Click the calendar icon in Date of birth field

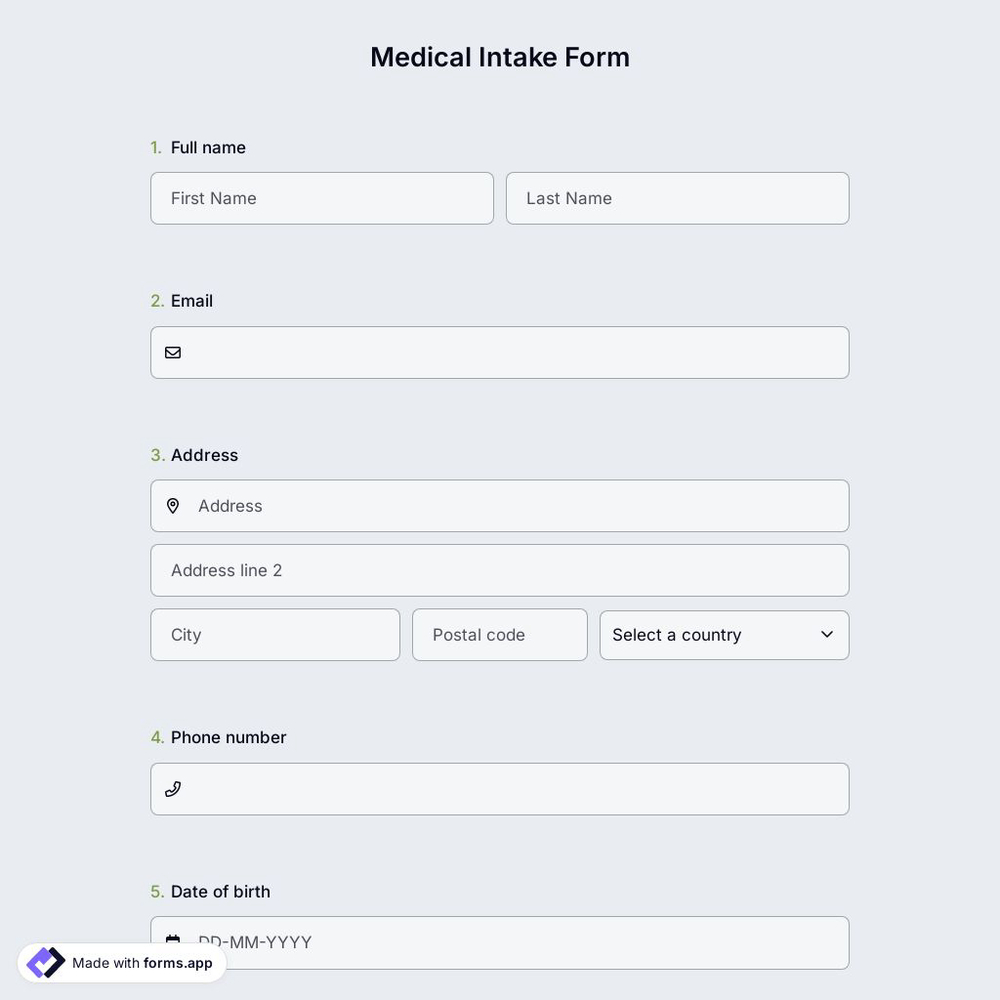172,941
